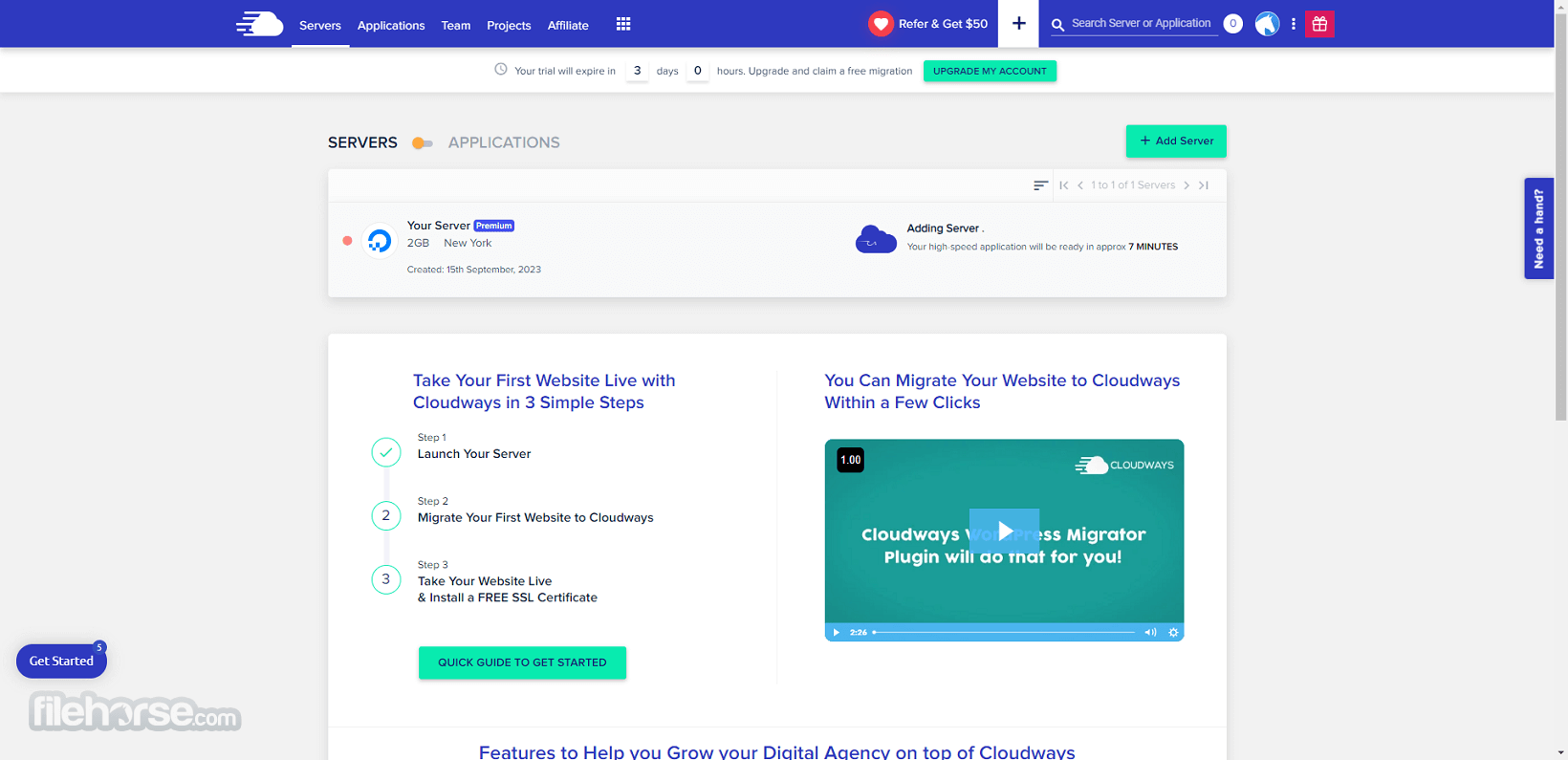Click Migrate Your First Website to Cloudways step
1568x760 pixels.
tap(535, 517)
